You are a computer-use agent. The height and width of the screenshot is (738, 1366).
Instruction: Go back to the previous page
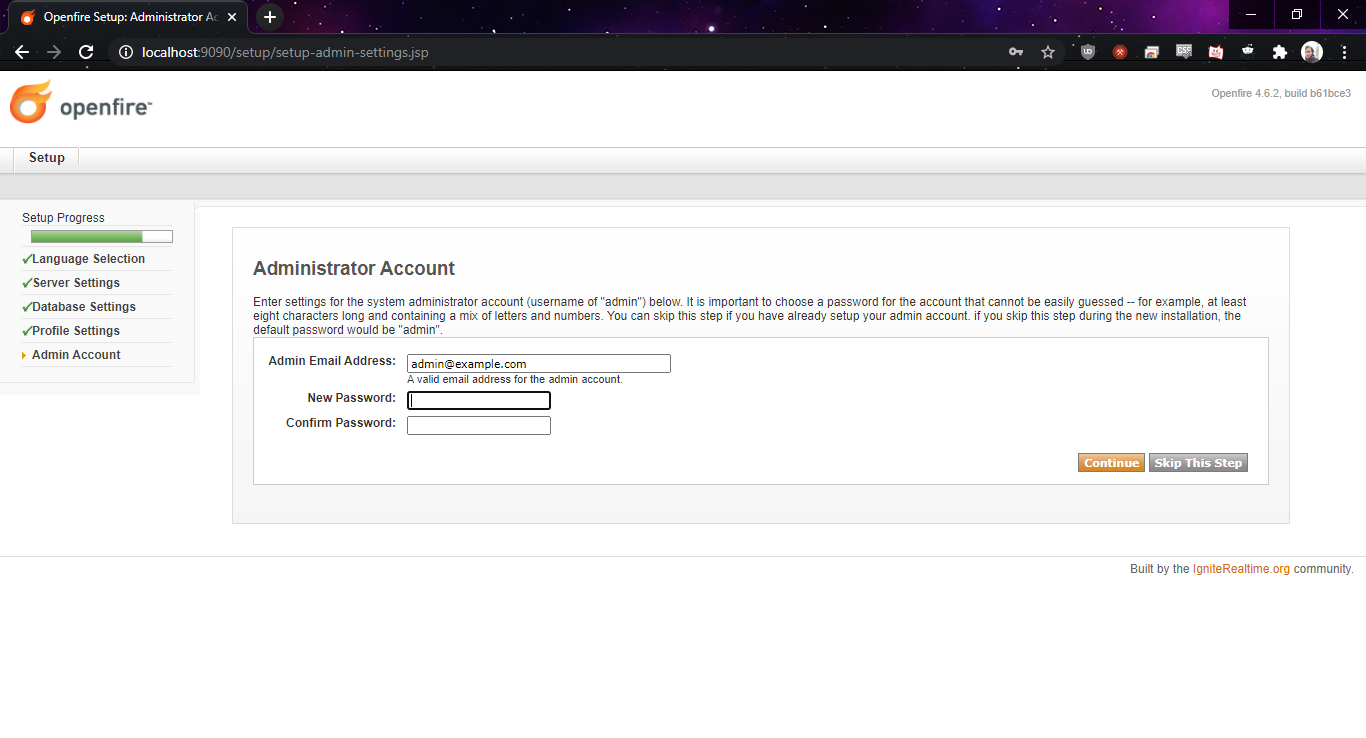[22, 52]
